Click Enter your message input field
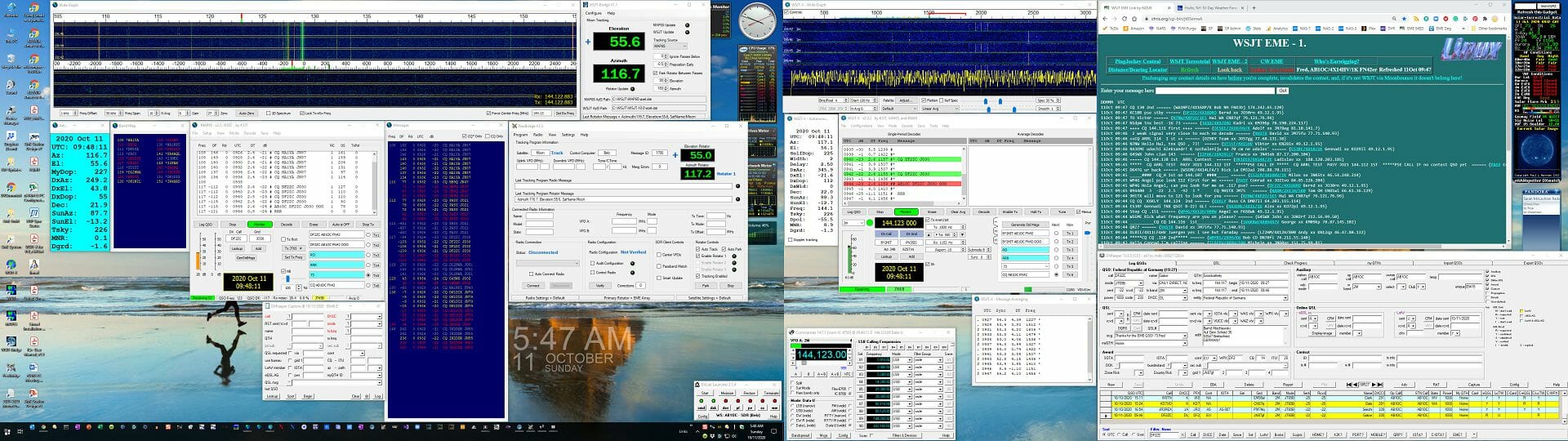The height and width of the screenshot is (441, 1568). [1215, 91]
